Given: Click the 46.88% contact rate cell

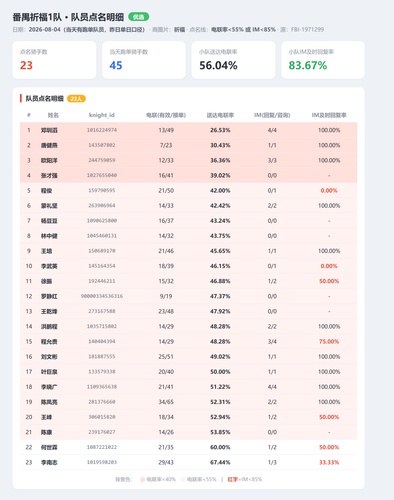Looking at the screenshot, I should point(220,281).
